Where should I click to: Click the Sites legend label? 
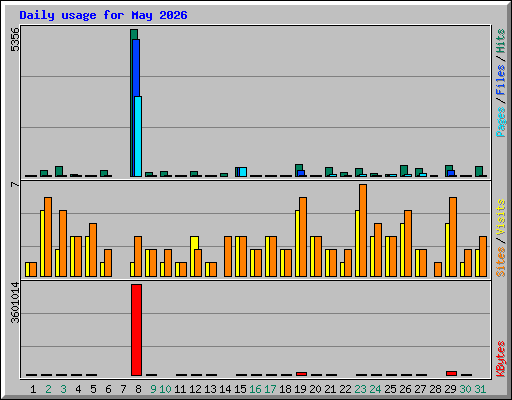[500, 262]
